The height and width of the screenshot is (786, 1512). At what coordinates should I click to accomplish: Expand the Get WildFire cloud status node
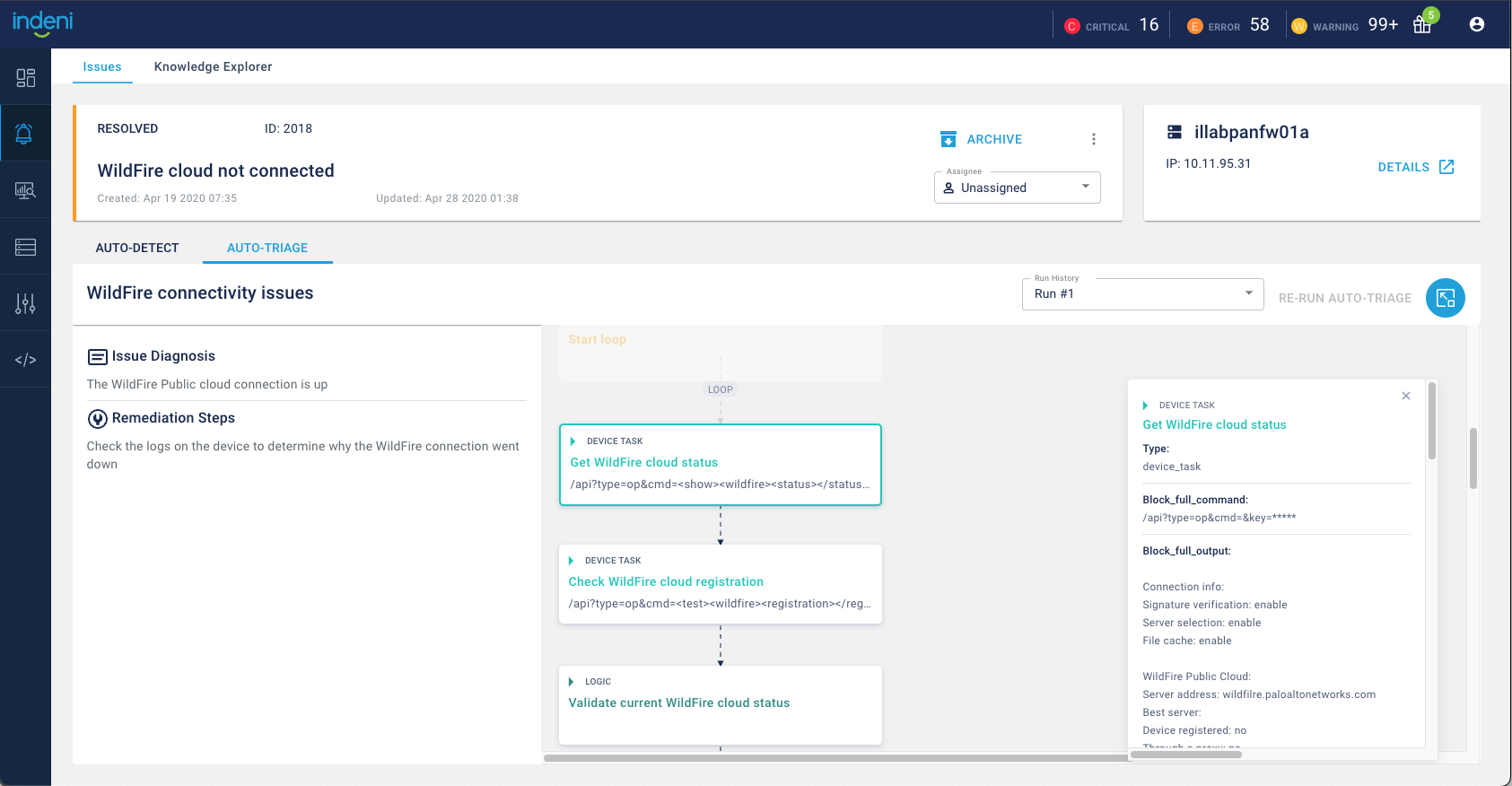click(572, 441)
